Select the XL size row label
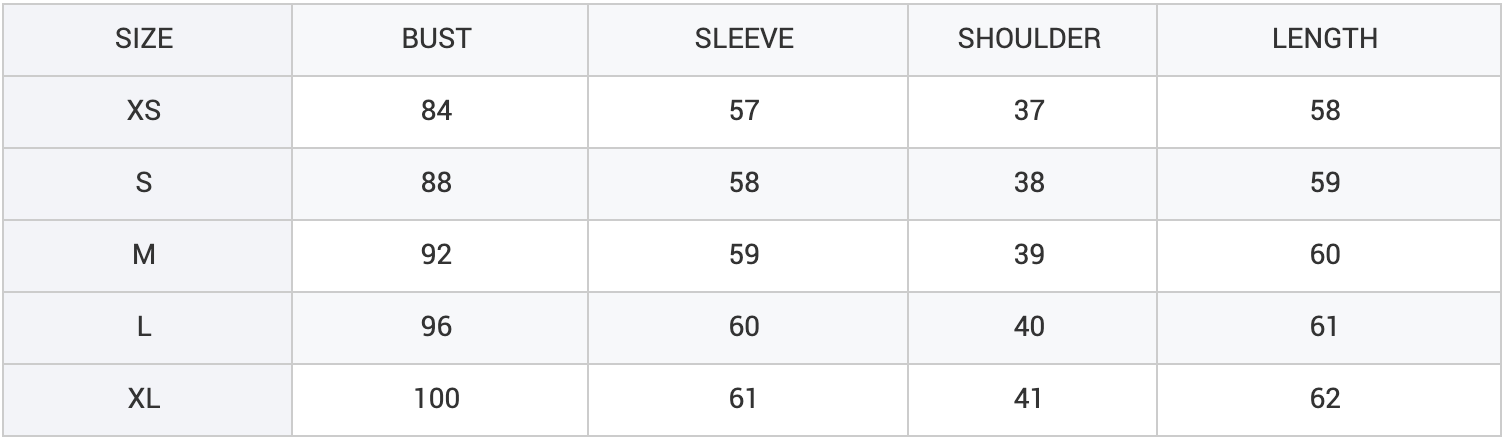Image resolution: width=1504 pixels, height=444 pixels. click(145, 399)
